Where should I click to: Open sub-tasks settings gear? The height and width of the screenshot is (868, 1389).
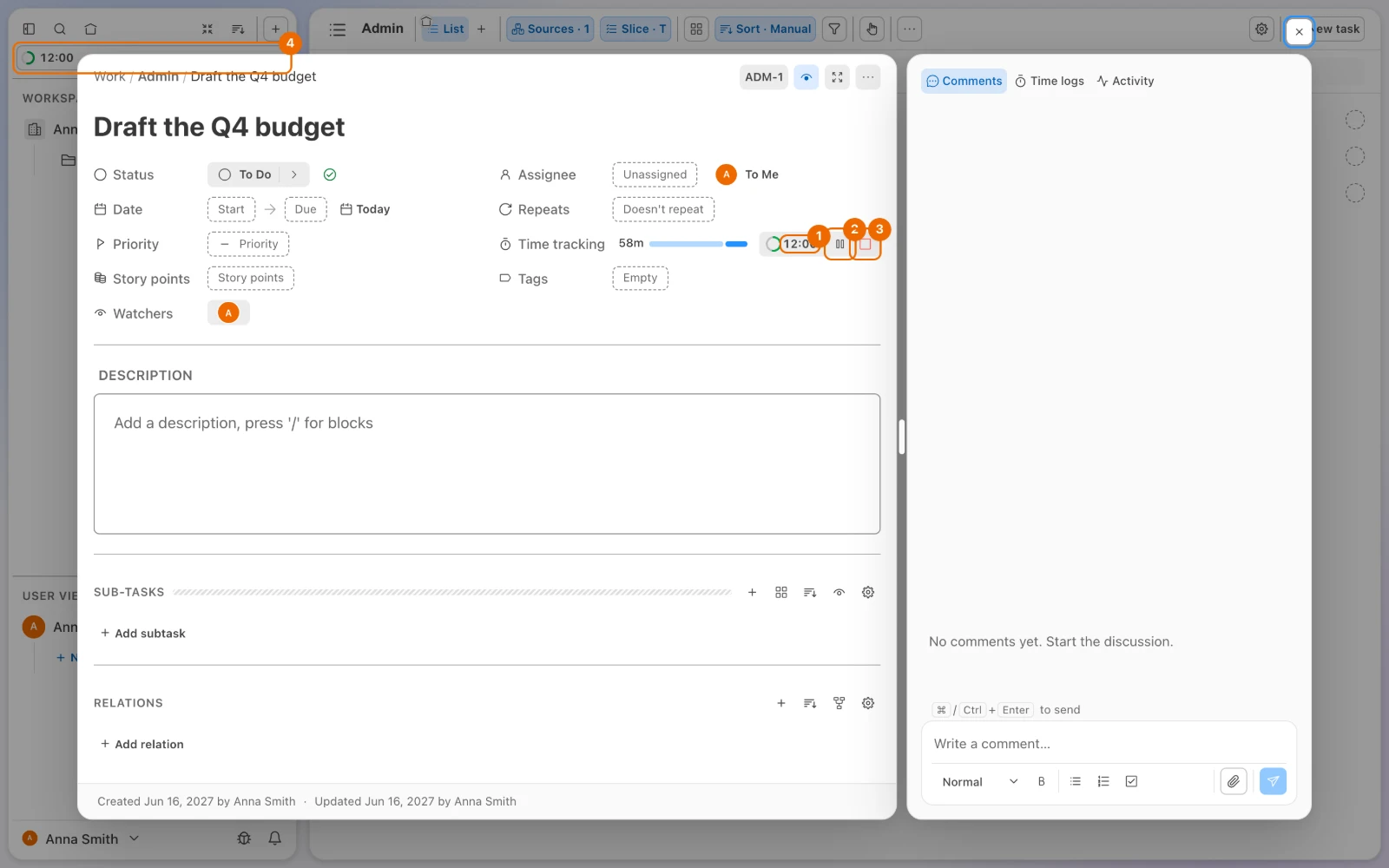[x=868, y=592]
